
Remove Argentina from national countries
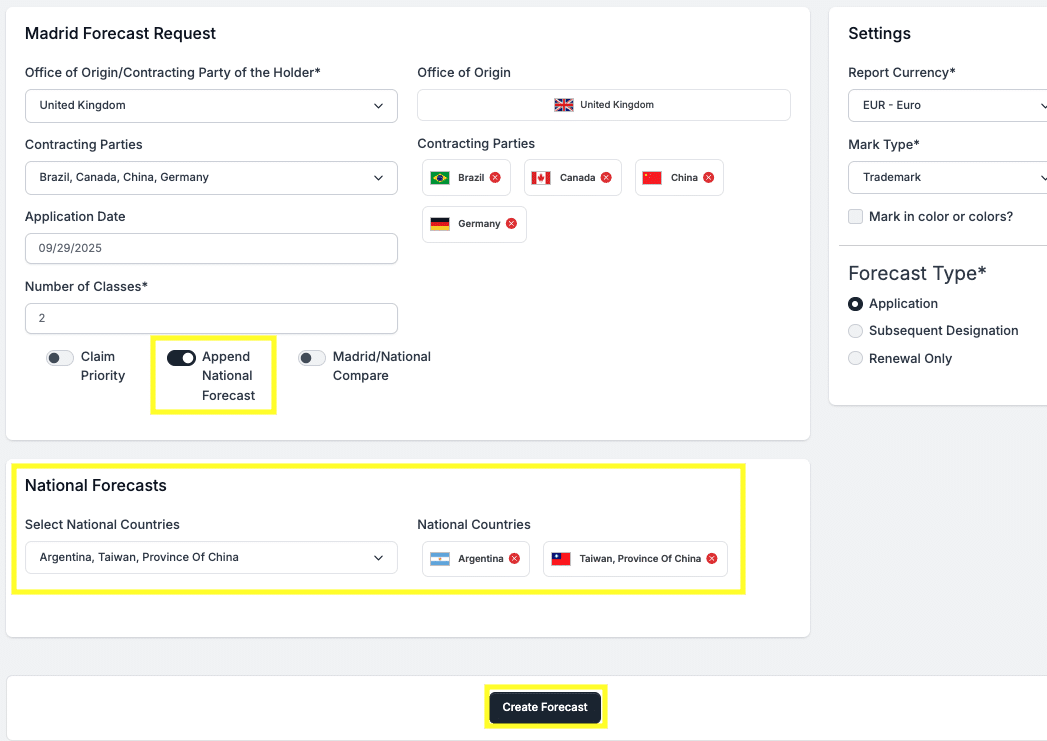[514, 559]
